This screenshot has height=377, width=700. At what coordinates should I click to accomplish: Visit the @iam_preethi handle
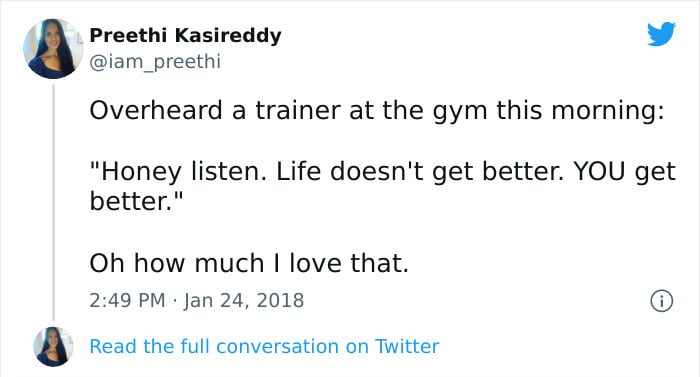[x=155, y=62]
